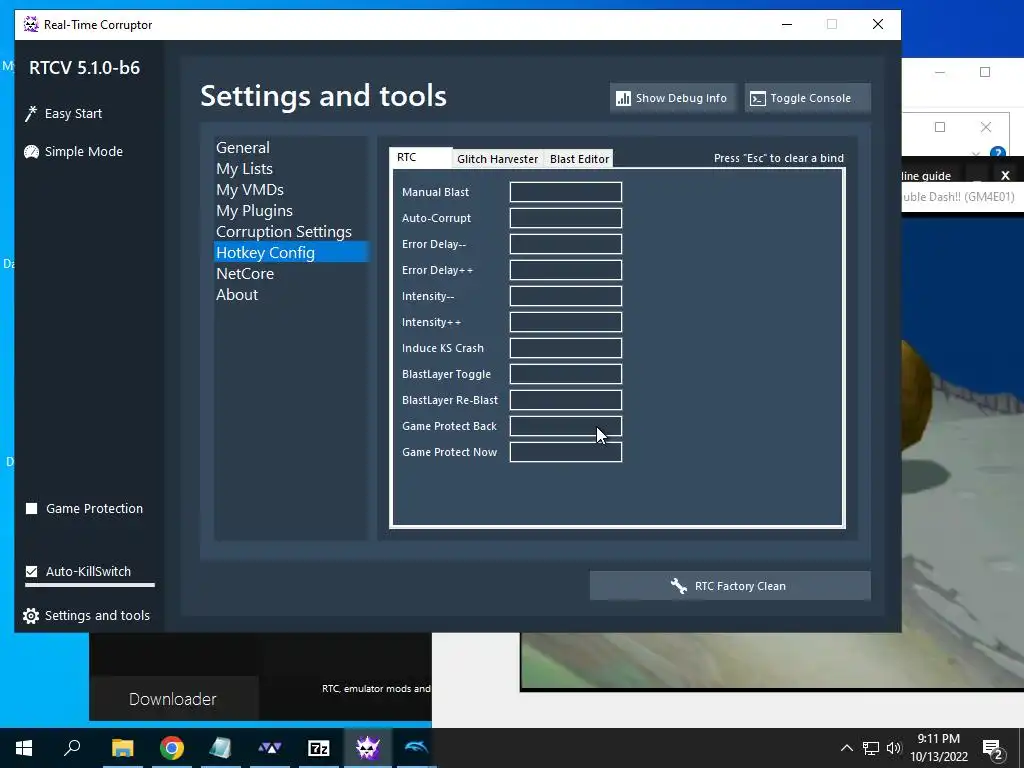Viewport: 1024px width, 768px height.
Task: Open the notification center icon
Action: point(993,748)
